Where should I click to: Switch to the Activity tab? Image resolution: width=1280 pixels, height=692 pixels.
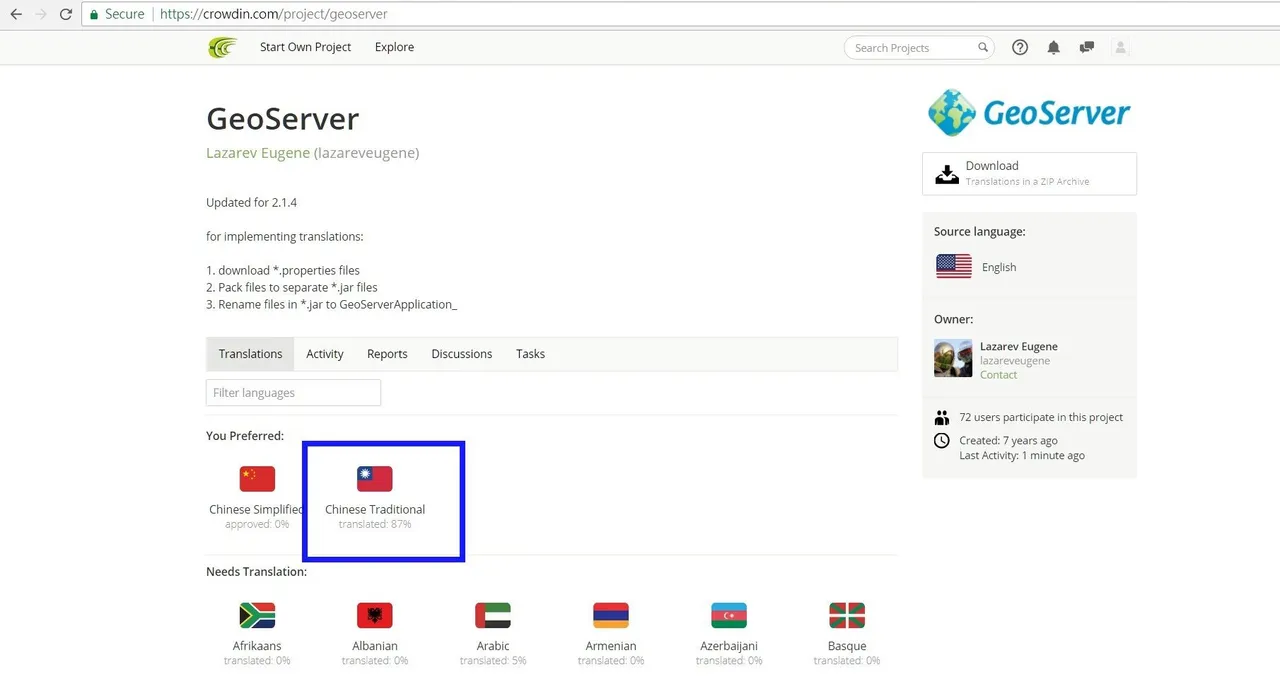(x=325, y=354)
